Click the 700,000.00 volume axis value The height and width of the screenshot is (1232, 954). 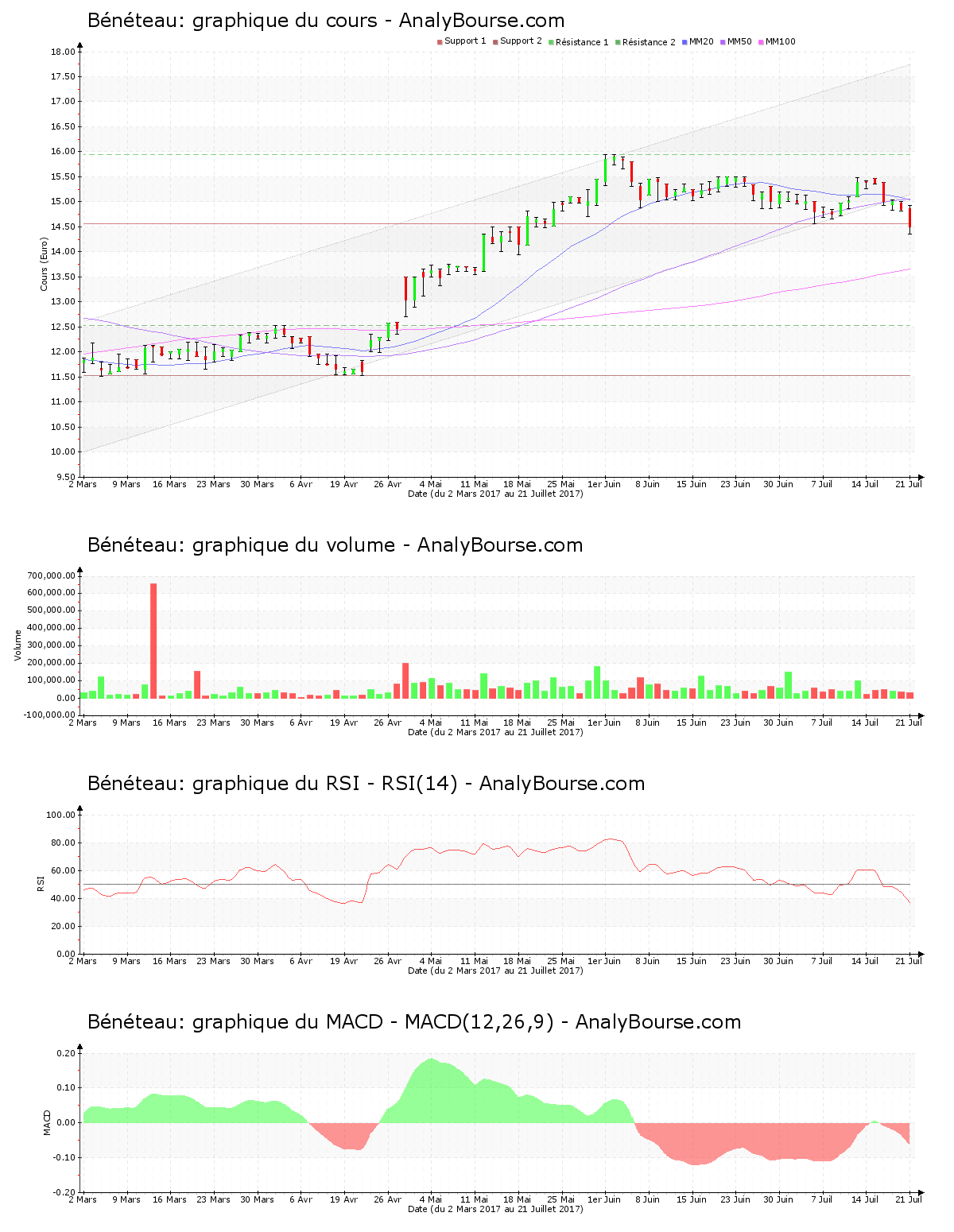[51, 575]
